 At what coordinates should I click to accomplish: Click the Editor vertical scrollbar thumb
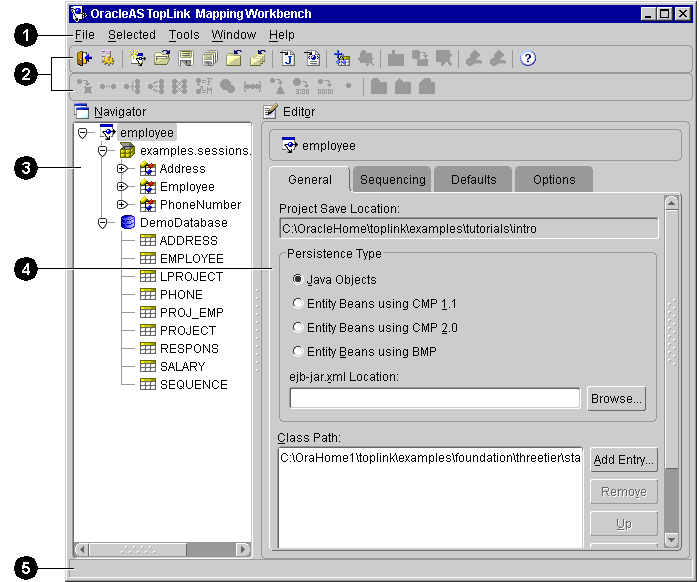[671, 339]
